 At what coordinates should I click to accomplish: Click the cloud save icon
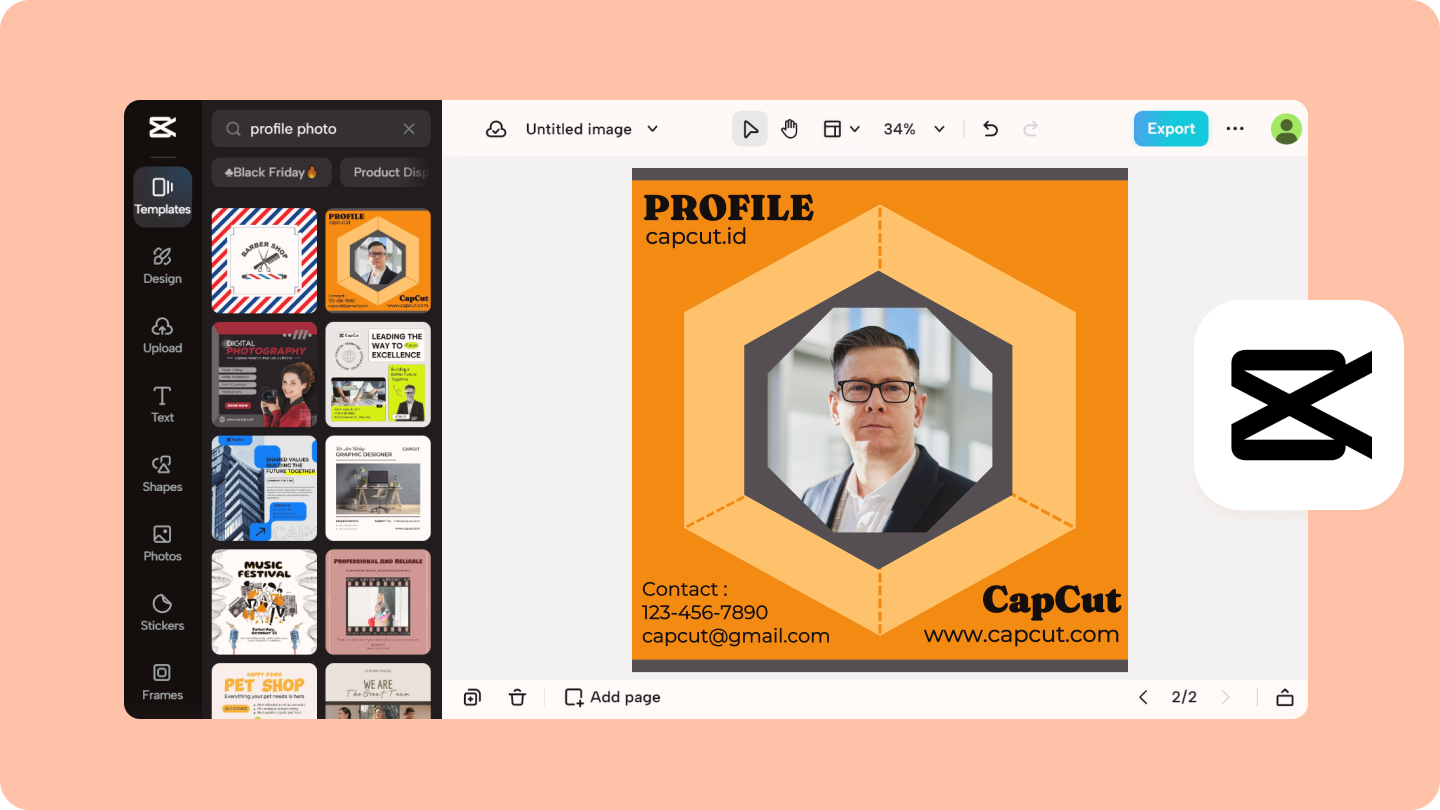coord(495,128)
